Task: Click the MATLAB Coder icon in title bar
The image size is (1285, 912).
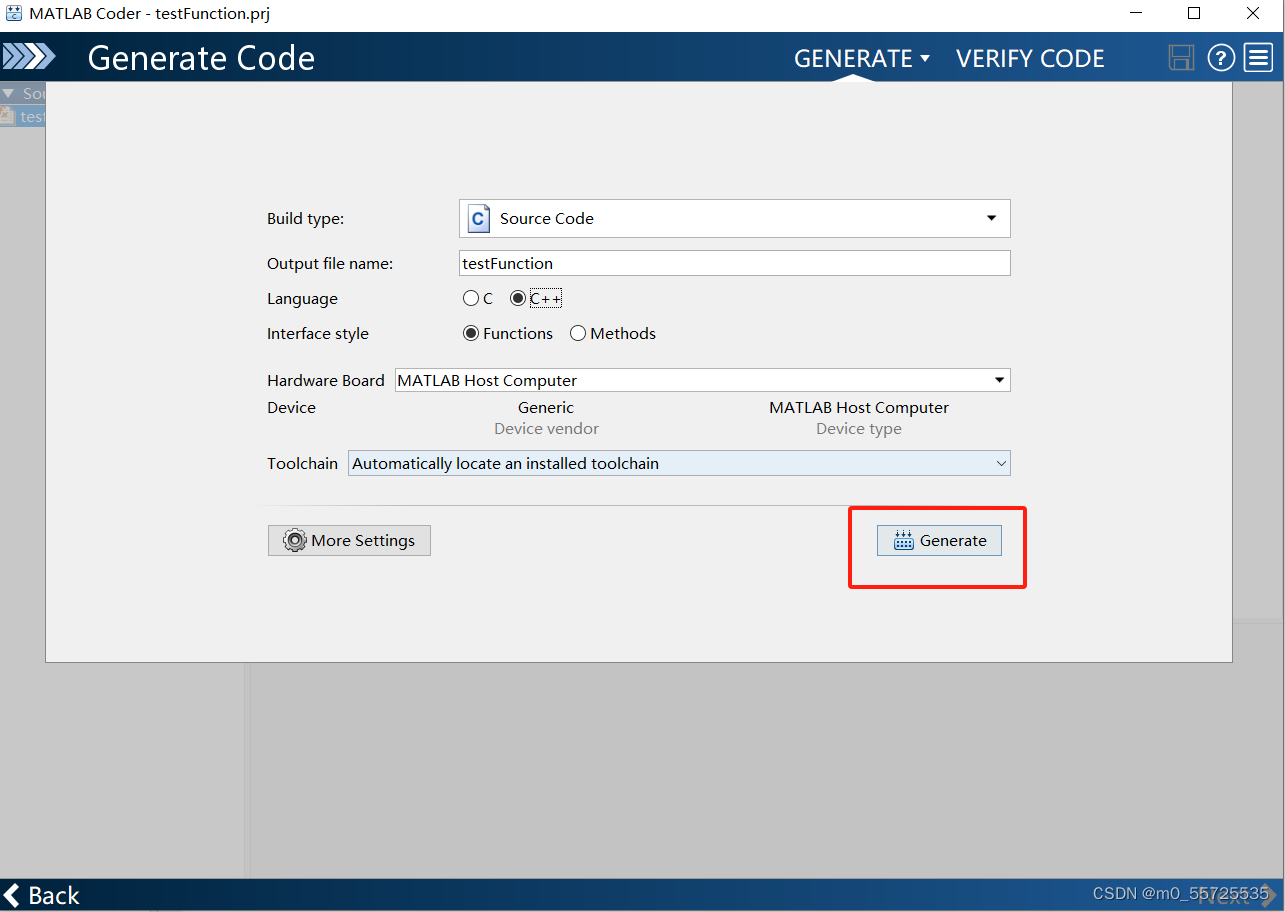Action: (14, 13)
